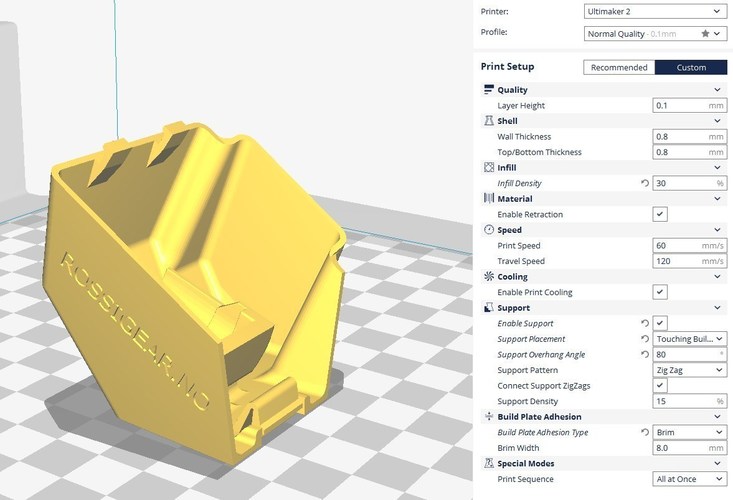Viewport: 733px width, 500px height.
Task: Open Print Sequence All at Once dropdown
Action: click(689, 479)
